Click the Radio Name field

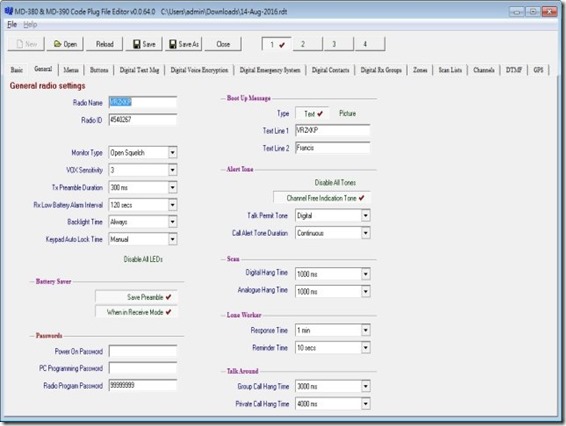[x=143, y=102]
